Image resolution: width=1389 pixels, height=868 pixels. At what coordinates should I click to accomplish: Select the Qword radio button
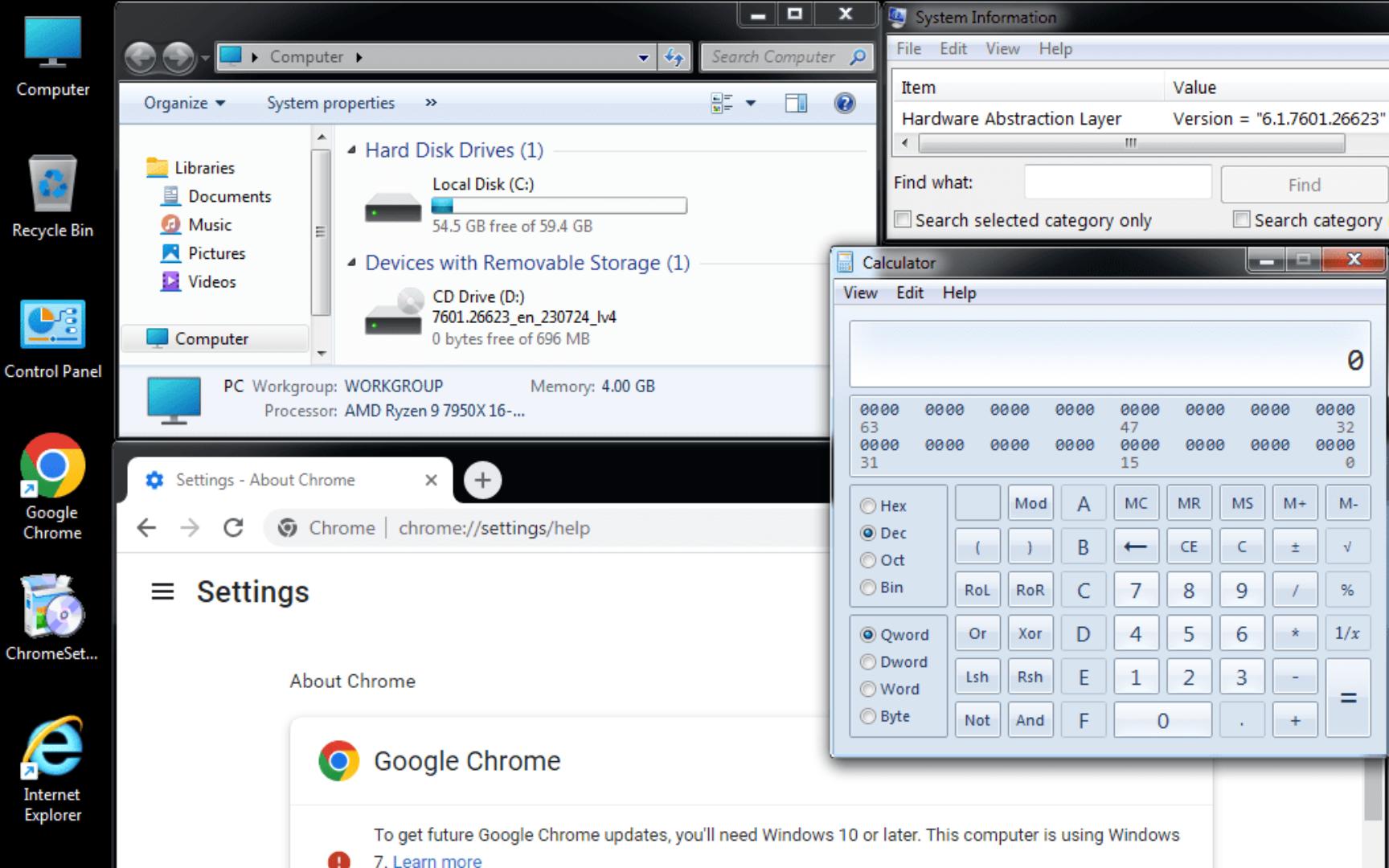click(868, 635)
